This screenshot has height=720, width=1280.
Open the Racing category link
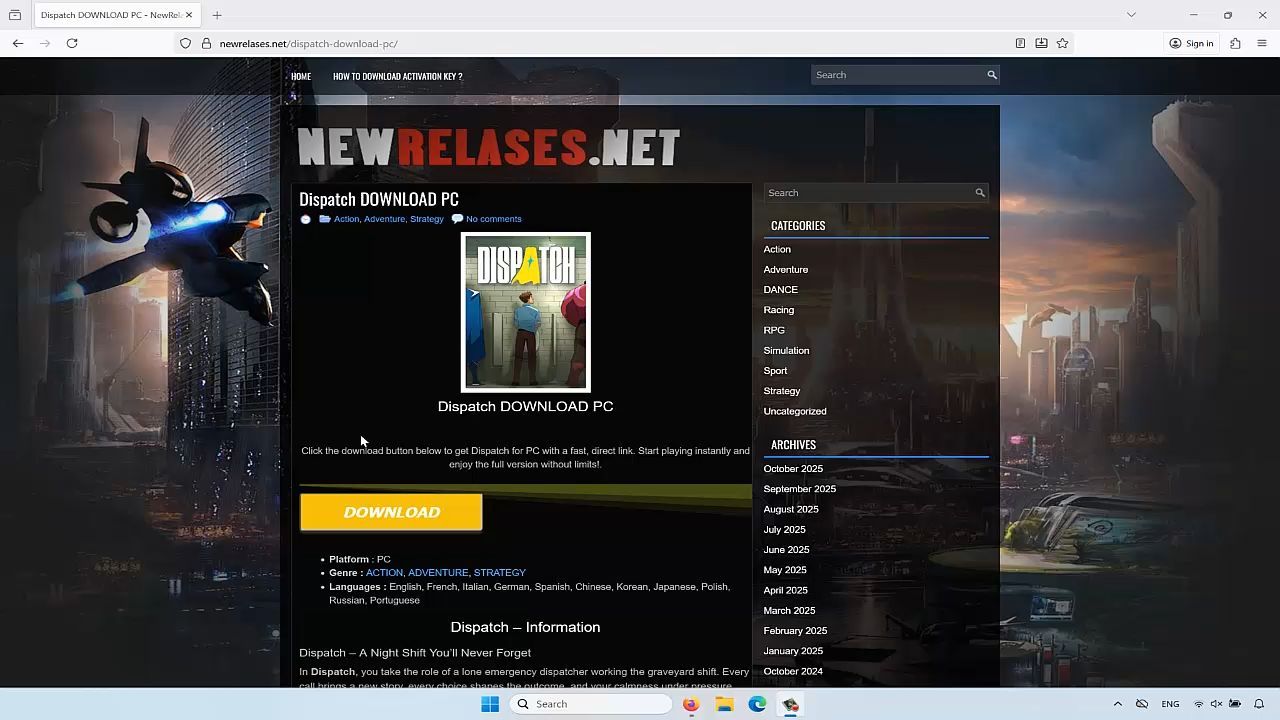(778, 310)
